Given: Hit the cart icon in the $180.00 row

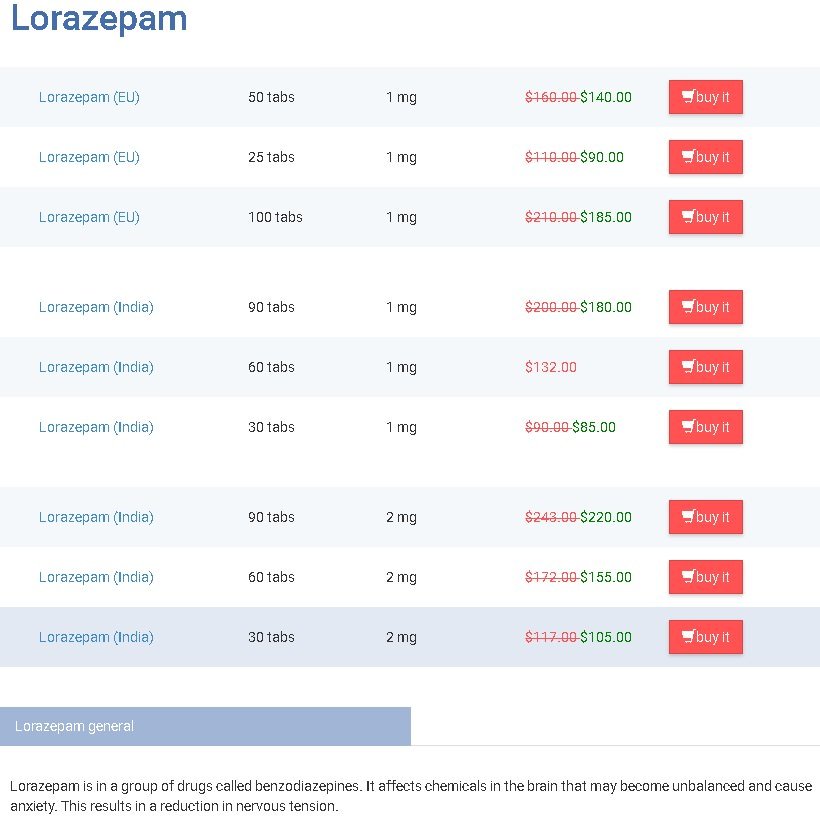Looking at the screenshot, I should coord(688,307).
